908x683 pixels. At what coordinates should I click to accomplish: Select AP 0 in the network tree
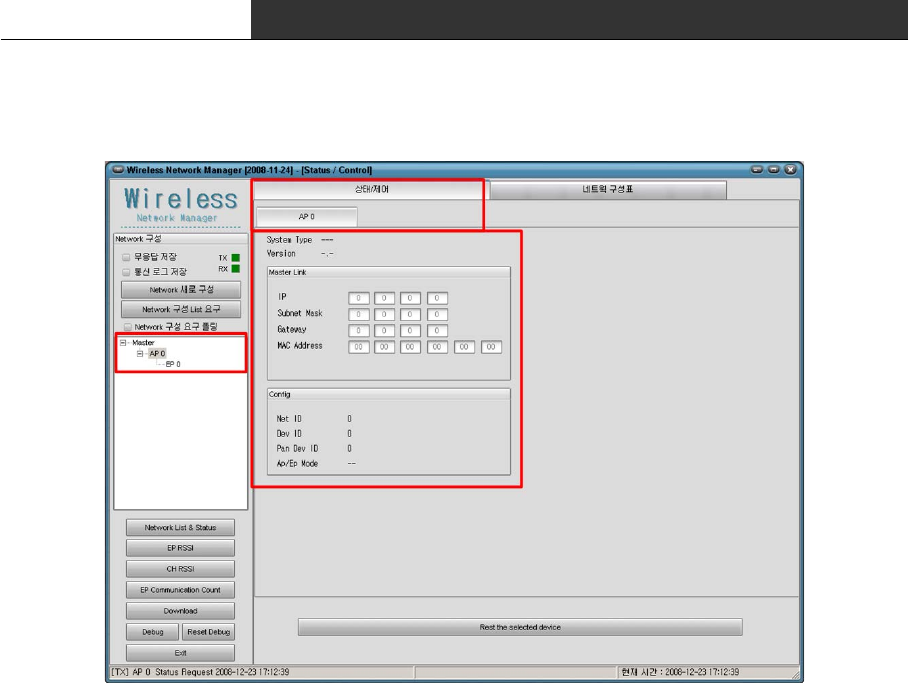[x=158, y=353]
